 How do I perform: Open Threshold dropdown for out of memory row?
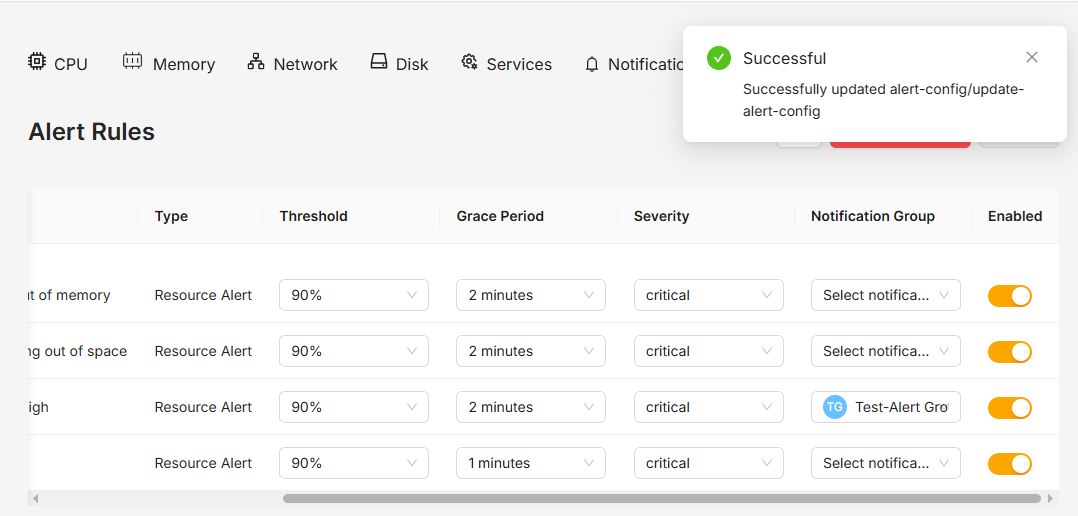point(353,295)
